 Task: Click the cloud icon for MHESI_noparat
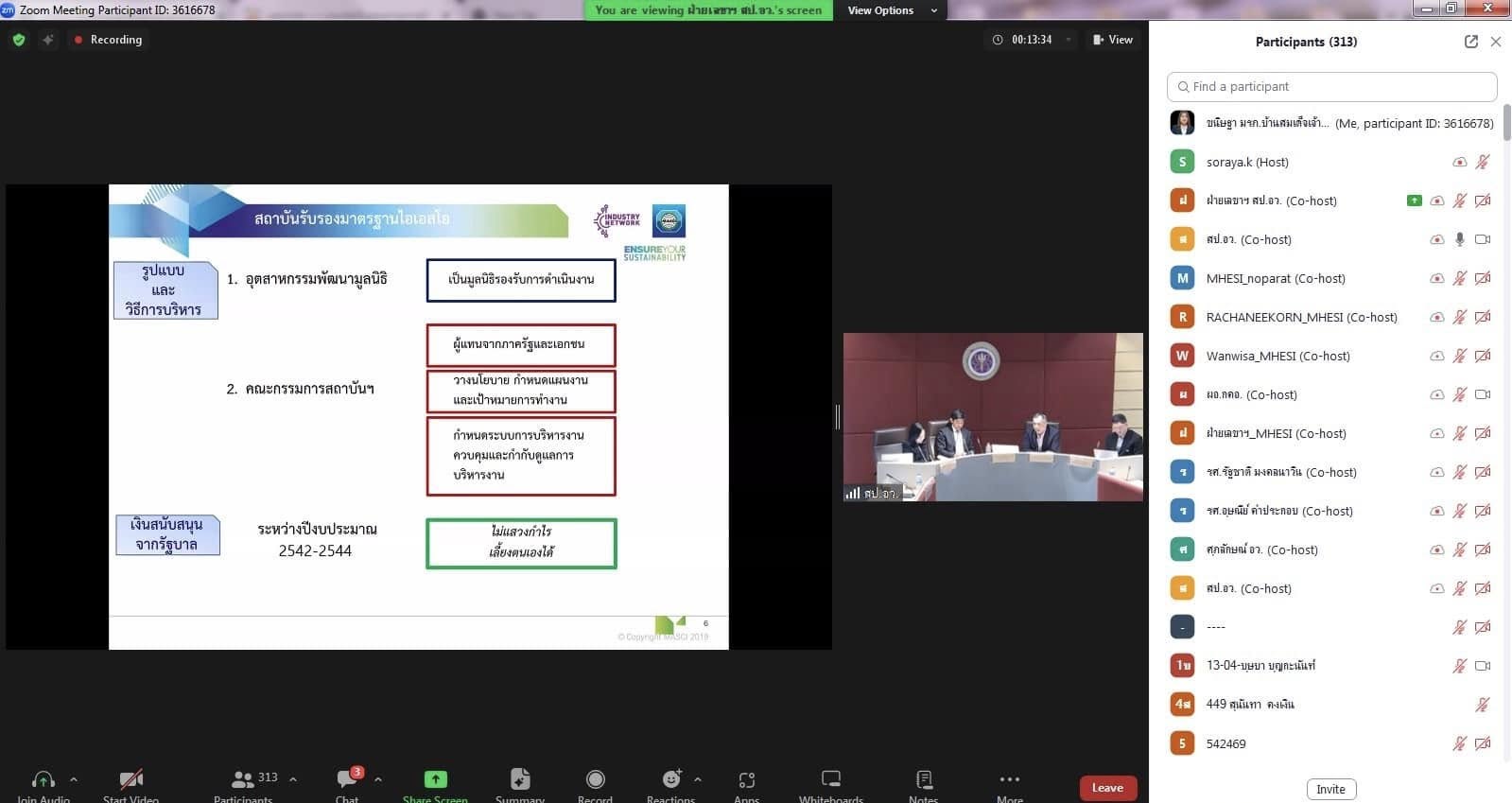click(x=1437, y=278)
